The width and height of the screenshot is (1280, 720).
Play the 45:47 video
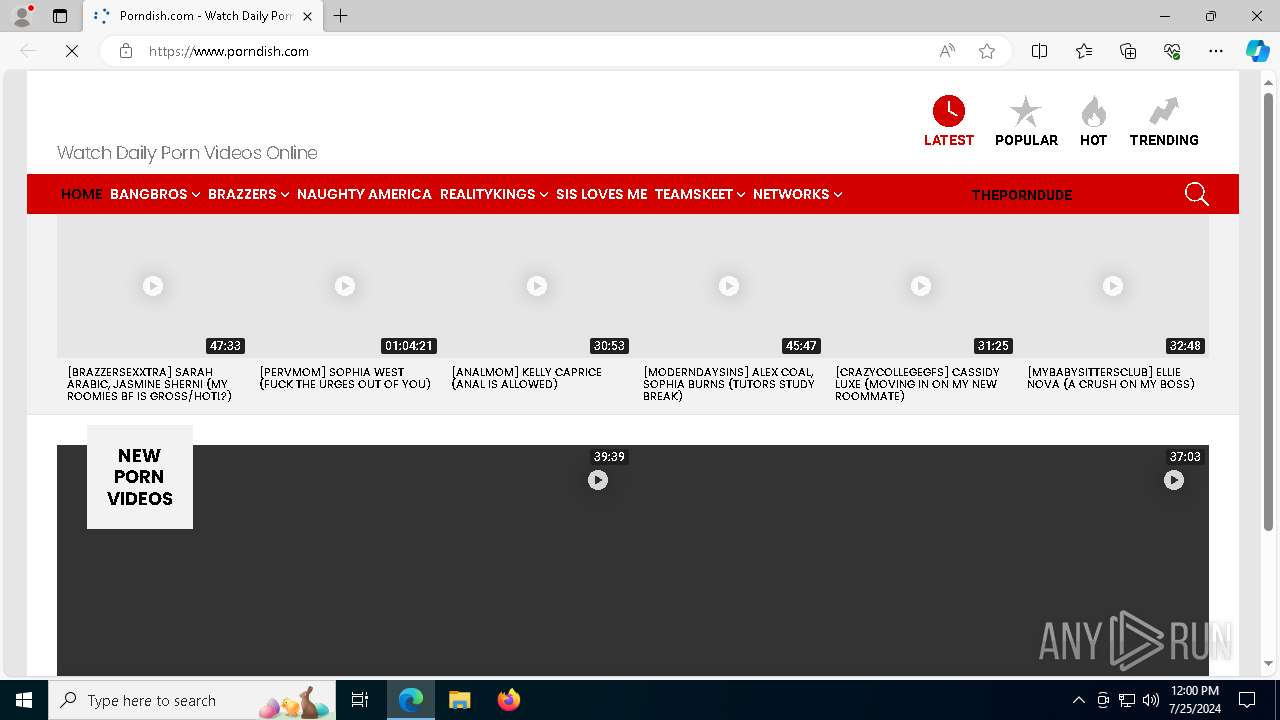pyautogui.click(x=729, y=286)
